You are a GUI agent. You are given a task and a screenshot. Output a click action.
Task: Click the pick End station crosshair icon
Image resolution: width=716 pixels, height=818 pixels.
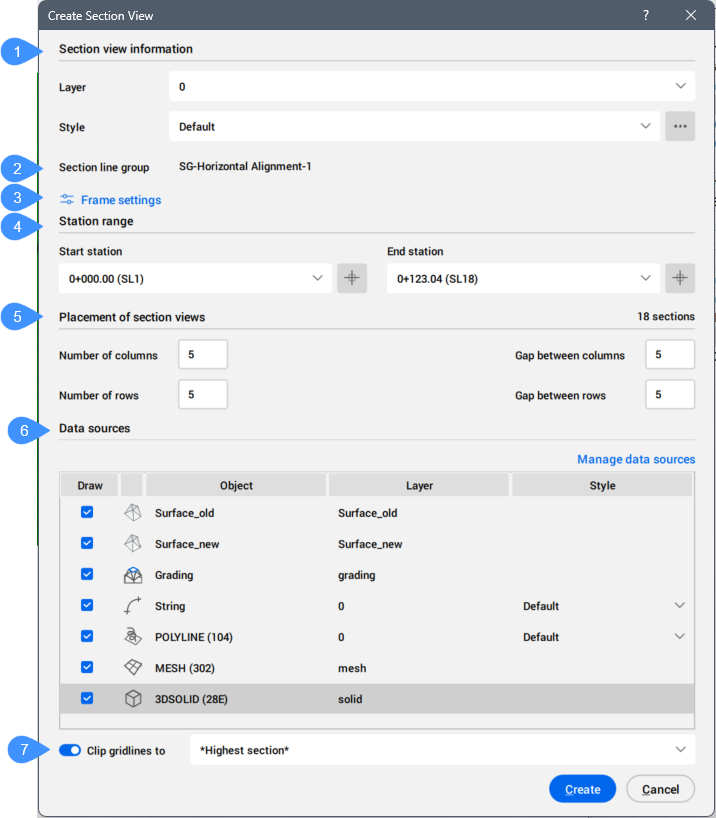coord(680,279)
